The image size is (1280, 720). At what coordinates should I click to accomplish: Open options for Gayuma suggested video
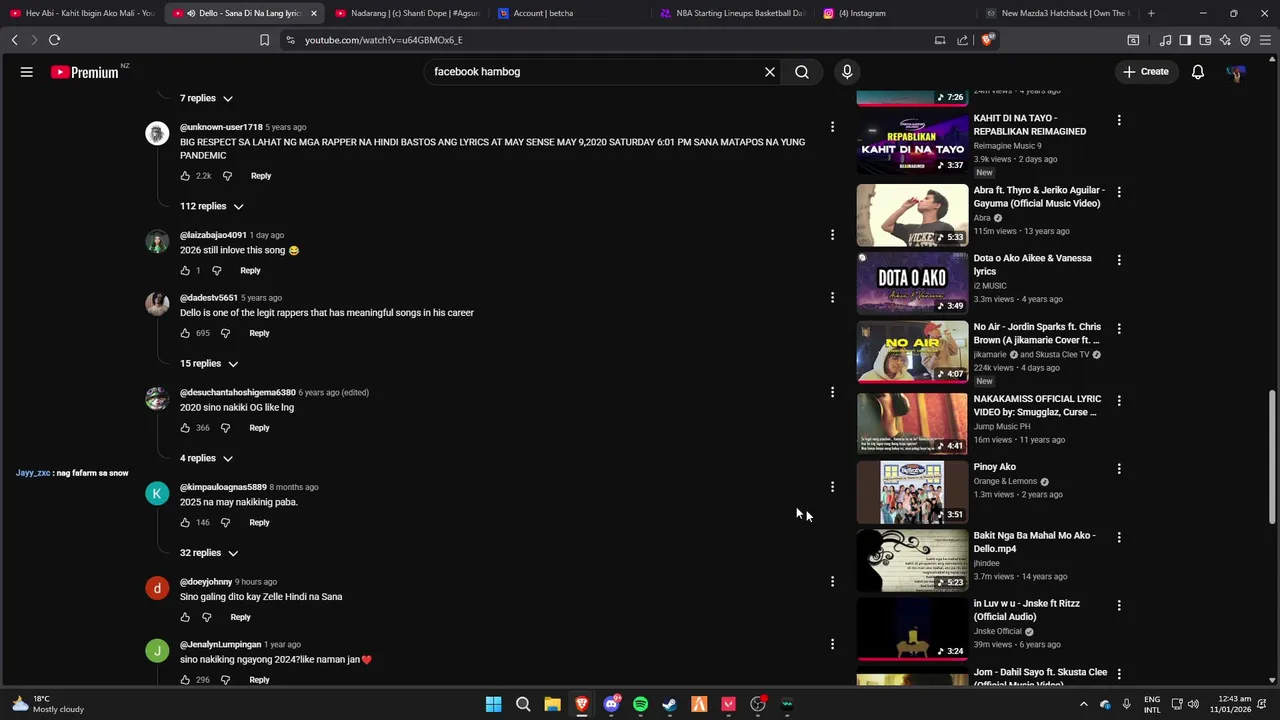[1119, 192]
